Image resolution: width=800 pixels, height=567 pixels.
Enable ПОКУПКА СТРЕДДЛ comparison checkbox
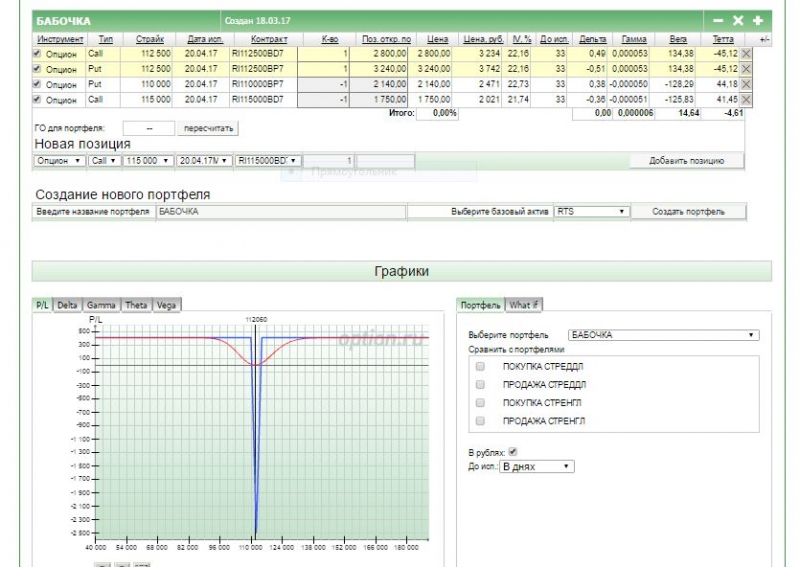pyautogui.click(x=480, y=367)
